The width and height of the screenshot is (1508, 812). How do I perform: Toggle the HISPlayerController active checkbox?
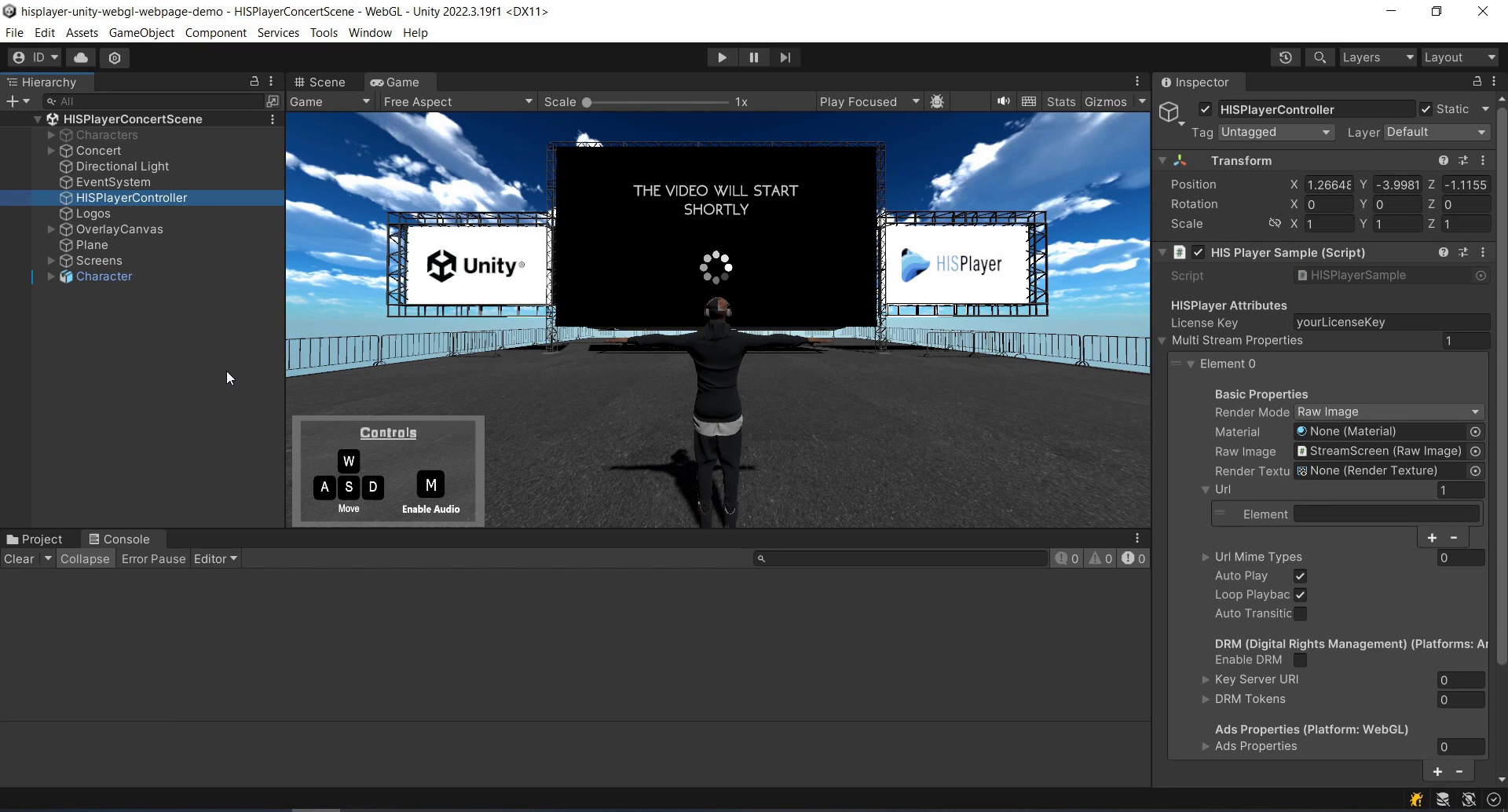1205,109
